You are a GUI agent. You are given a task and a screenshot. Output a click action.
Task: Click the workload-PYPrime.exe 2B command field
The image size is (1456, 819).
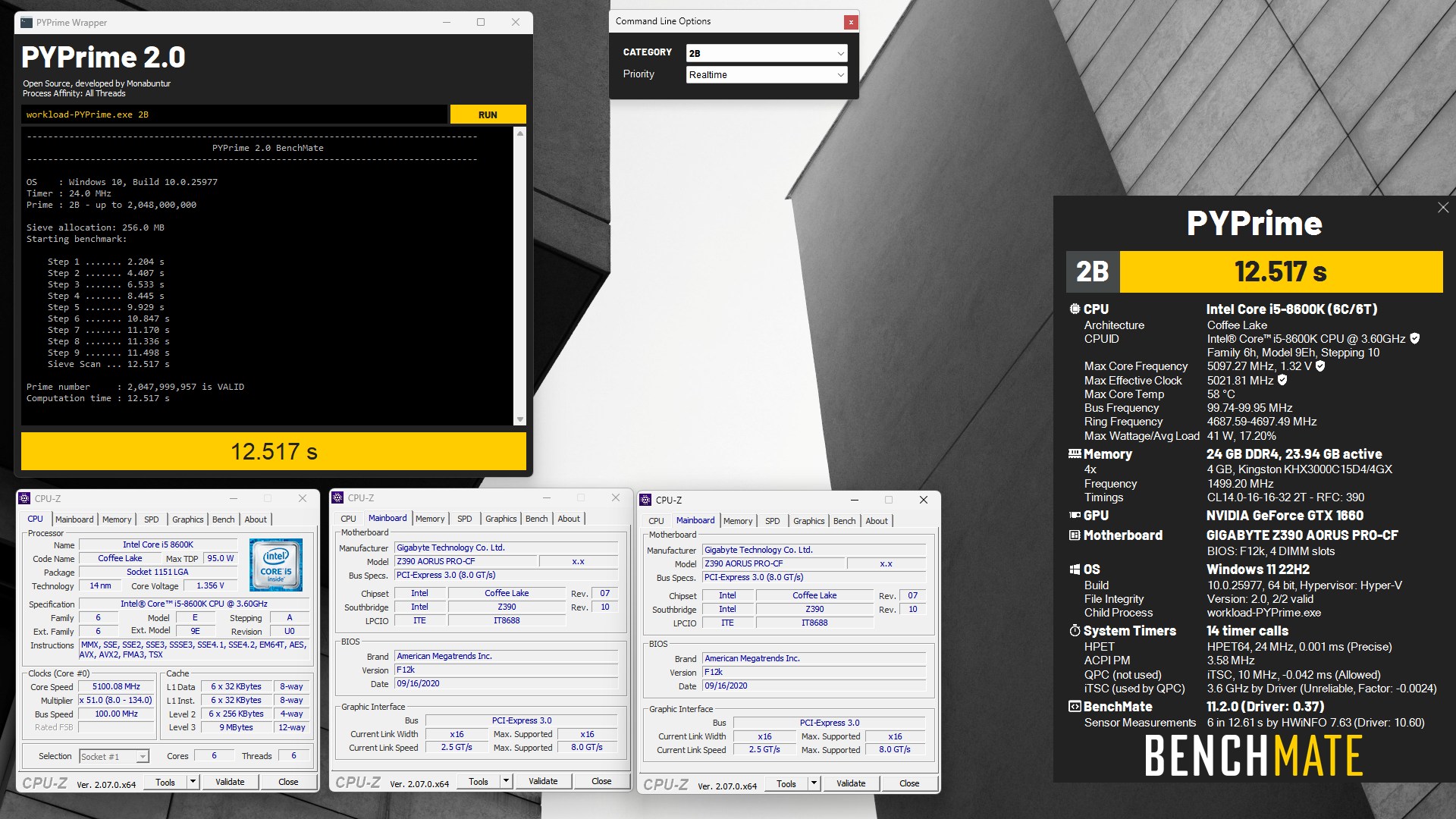point(234,115)
